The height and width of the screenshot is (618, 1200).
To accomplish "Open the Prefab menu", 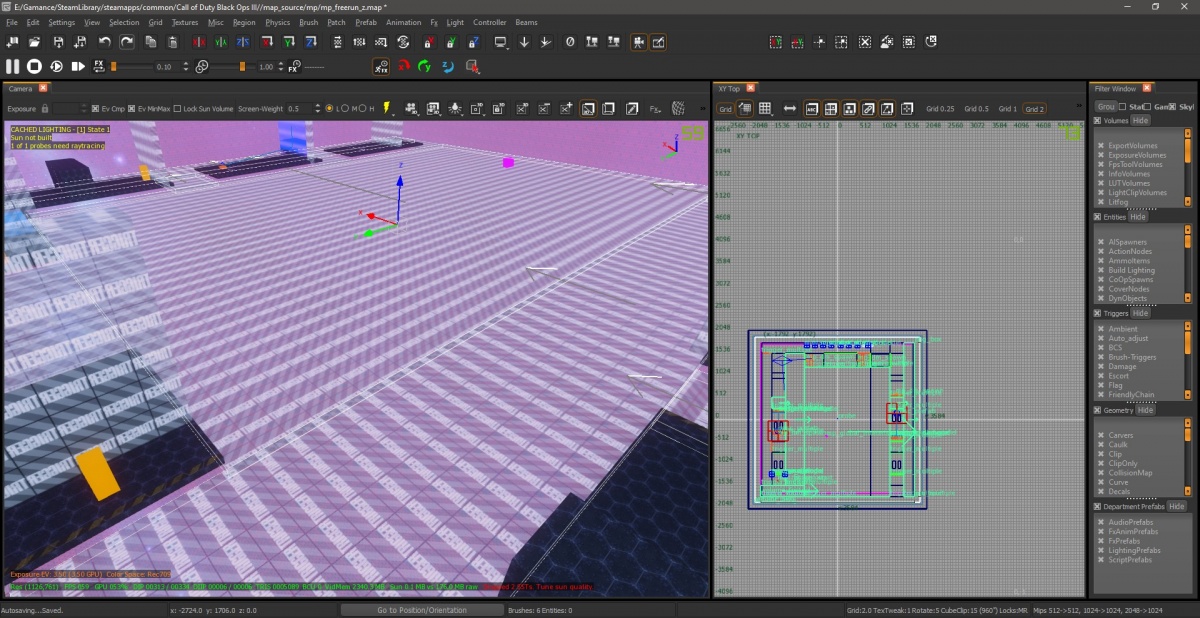I will click(x=366, y=22).
